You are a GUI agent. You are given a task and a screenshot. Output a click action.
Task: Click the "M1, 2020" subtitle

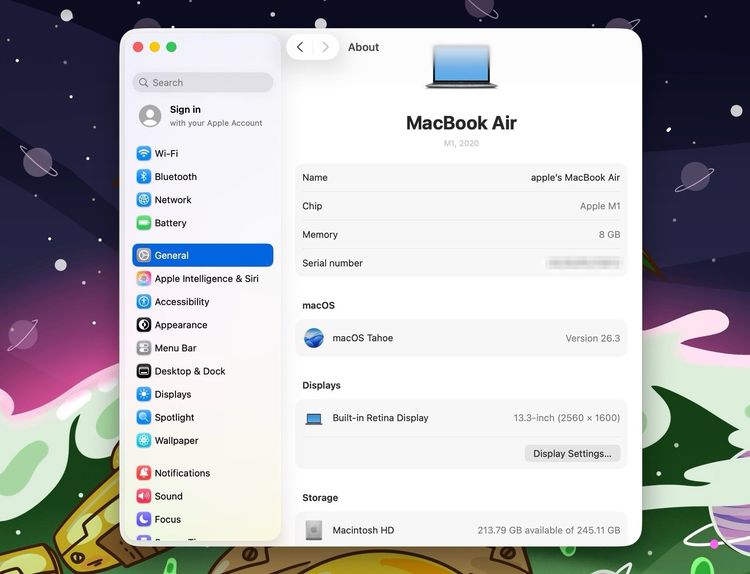(x=461, y=143)
